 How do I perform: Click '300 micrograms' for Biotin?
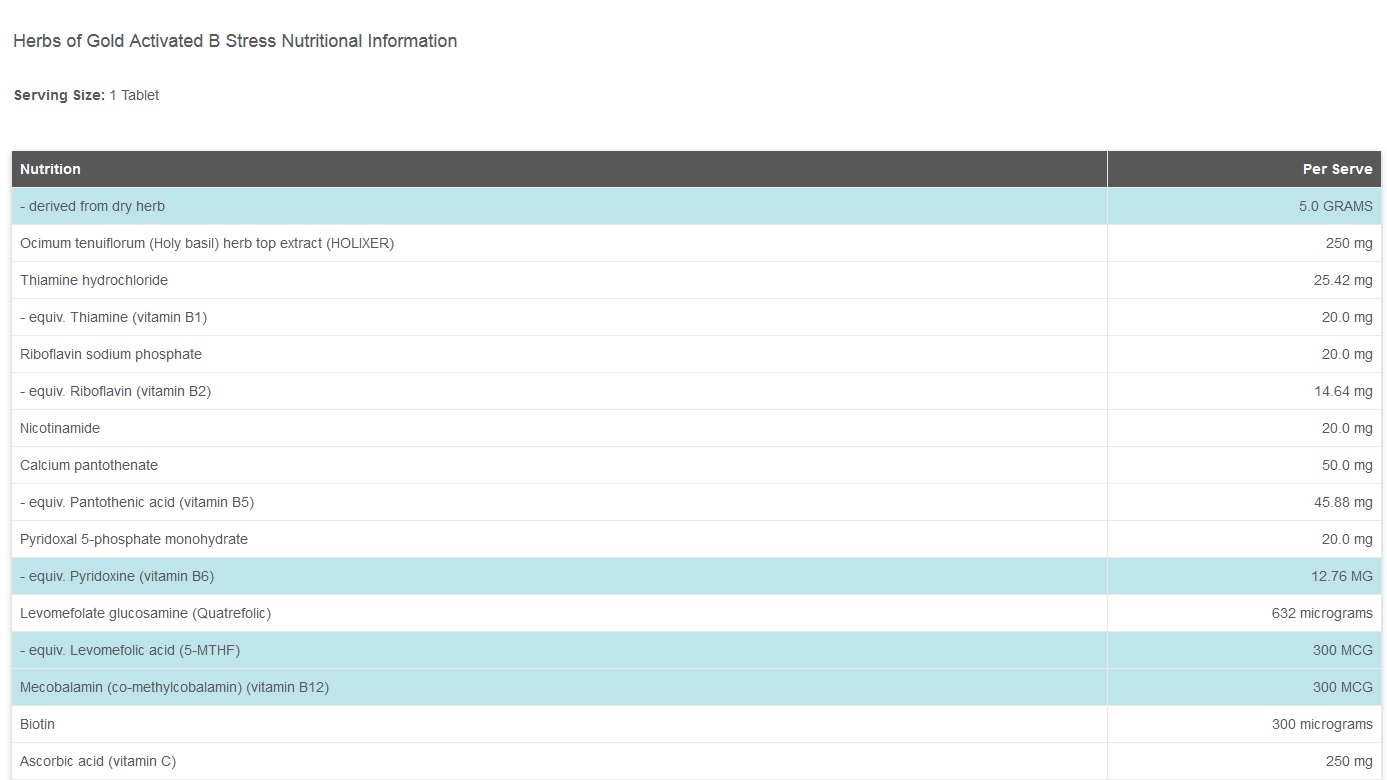(x=1322, y=724)
